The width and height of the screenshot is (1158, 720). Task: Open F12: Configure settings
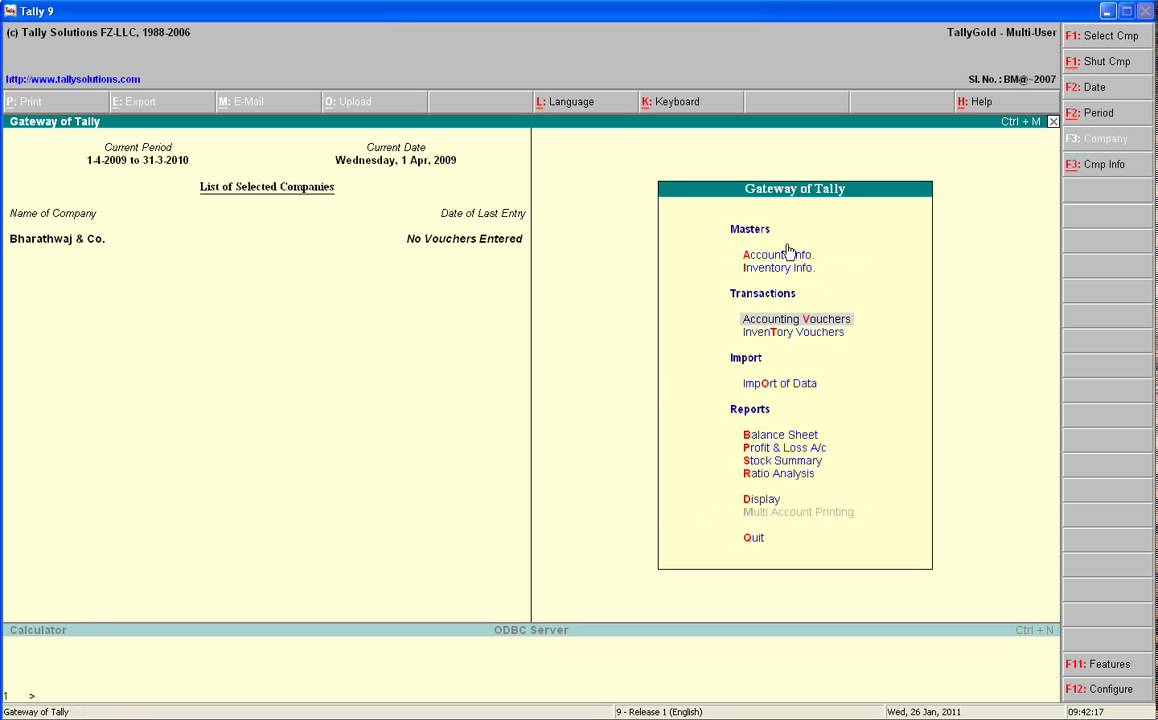[1106, 689]
